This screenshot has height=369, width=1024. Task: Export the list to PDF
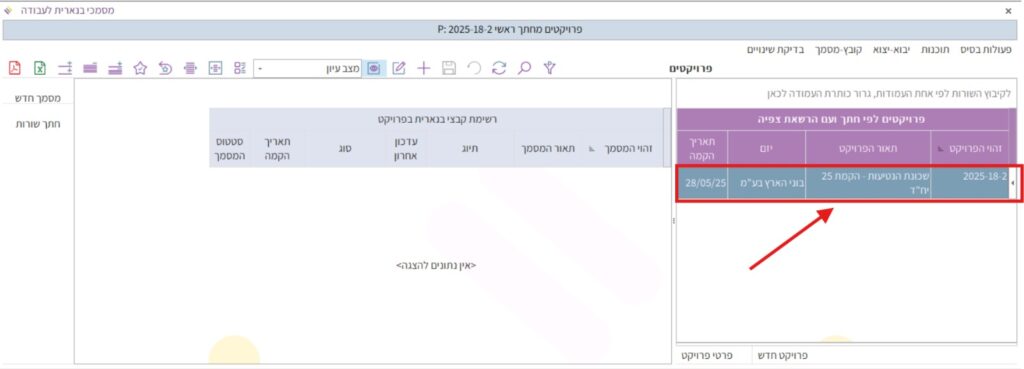[15, 68]
